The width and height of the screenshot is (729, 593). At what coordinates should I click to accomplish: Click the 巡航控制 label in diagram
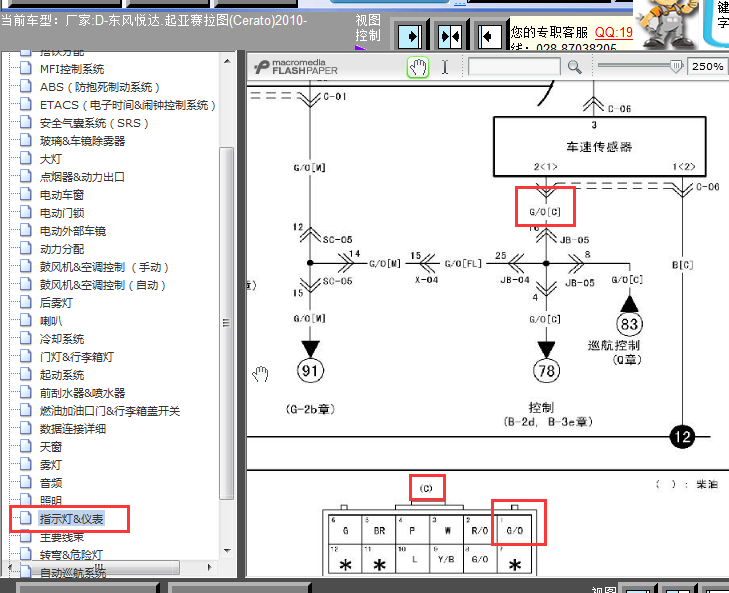point(614,345)
